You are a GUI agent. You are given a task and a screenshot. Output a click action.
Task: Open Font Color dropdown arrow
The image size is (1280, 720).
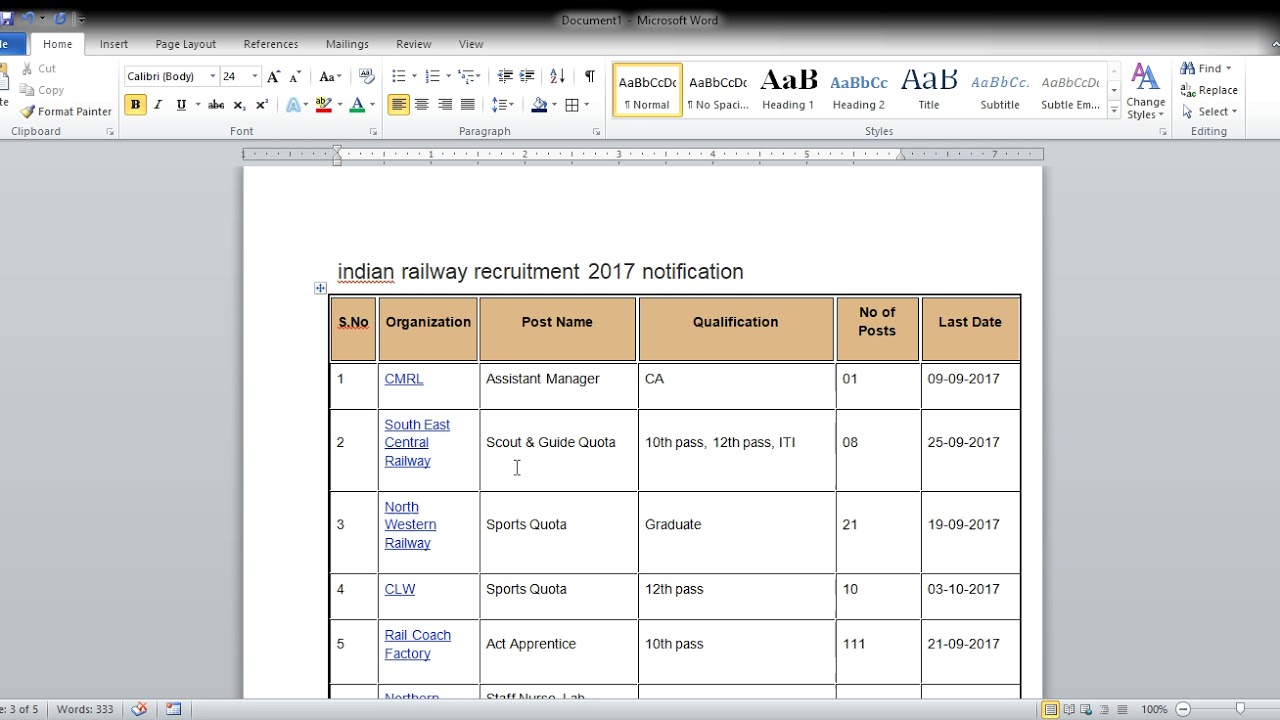point(372,105)
